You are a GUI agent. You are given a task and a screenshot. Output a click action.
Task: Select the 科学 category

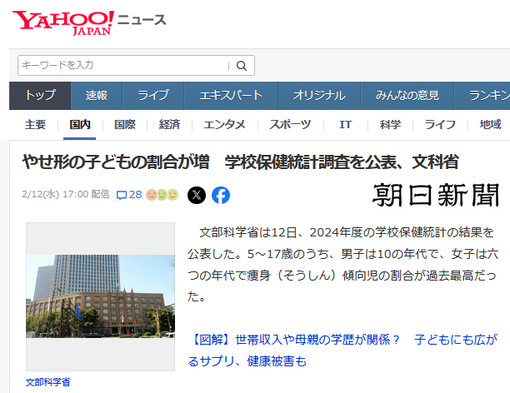coord(390,125)
